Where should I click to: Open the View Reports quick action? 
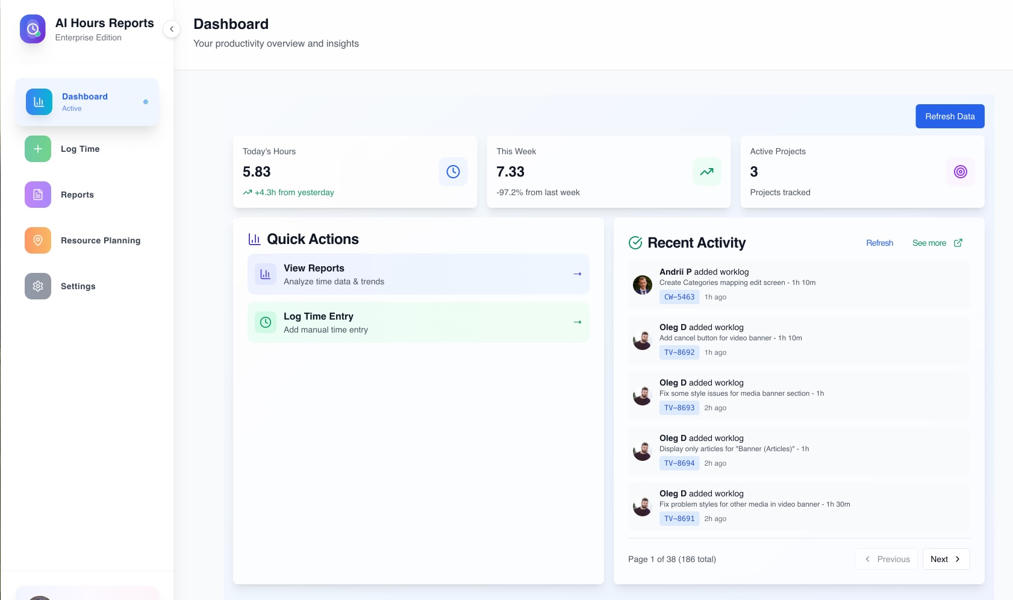click(418, 274)
